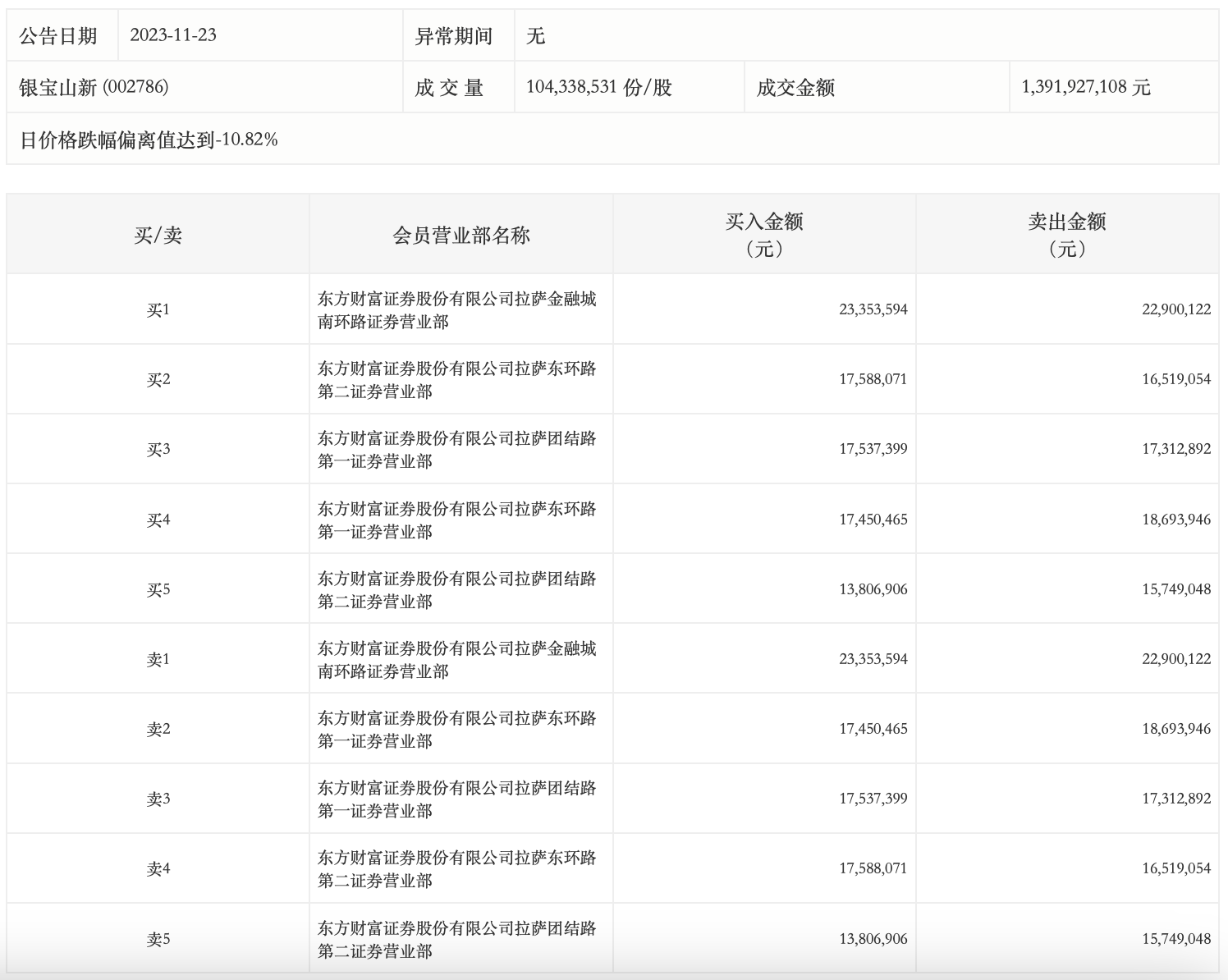Viewport: 1228px width, 980px height.
Task: Click the 2023-11-23 announcement date value
Action: (173, 35)
